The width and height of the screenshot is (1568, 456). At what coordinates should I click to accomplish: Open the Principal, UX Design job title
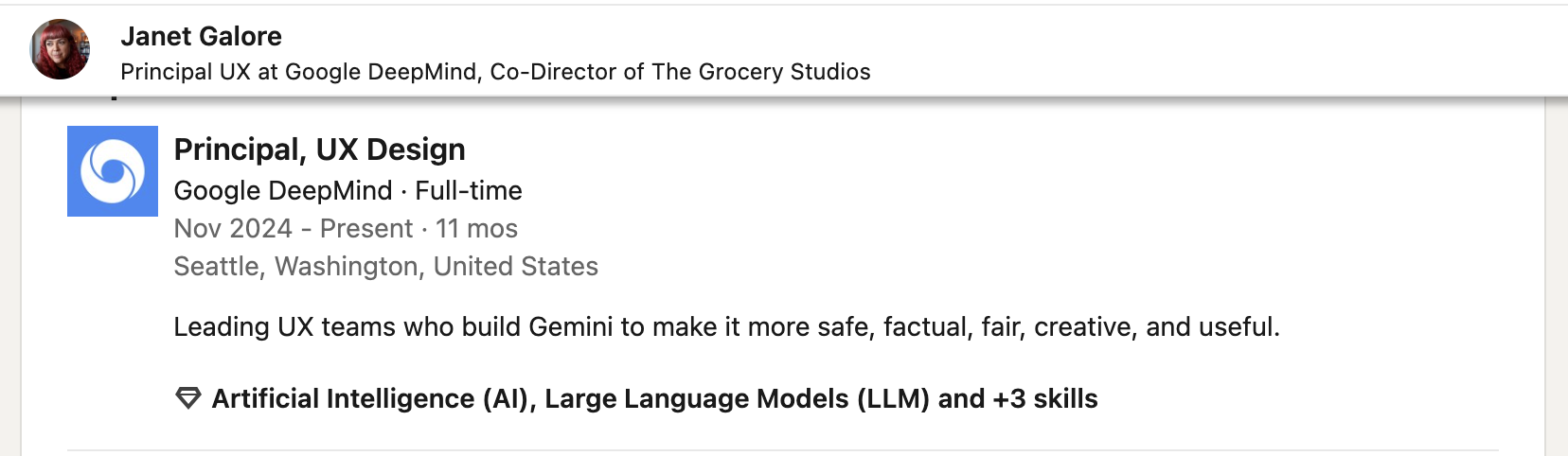tap(319, 149)
